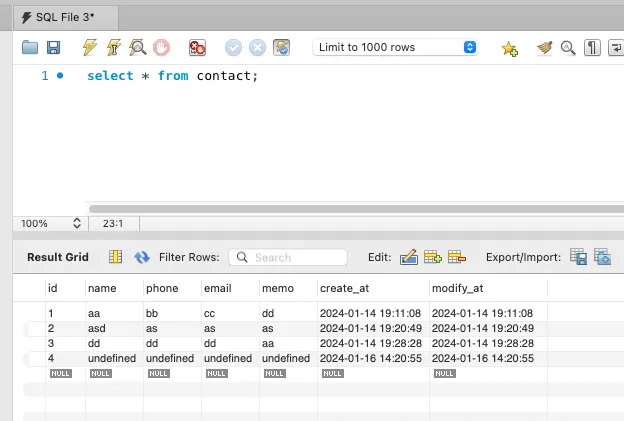Open SQL script file folder icon
The height and width of the screenshot is (421, 624).
tap(30, 47)
